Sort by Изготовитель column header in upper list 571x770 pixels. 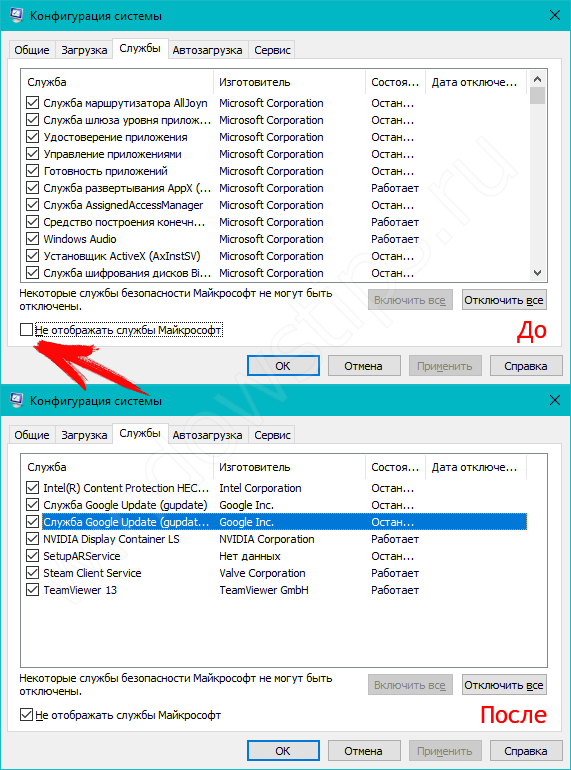[x=290, y=82]
